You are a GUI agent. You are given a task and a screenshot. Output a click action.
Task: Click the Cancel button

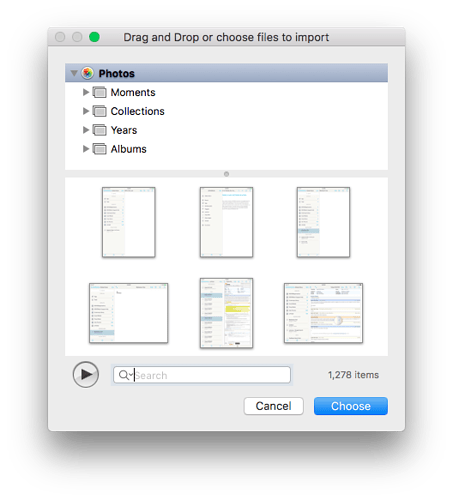[273, 406]
